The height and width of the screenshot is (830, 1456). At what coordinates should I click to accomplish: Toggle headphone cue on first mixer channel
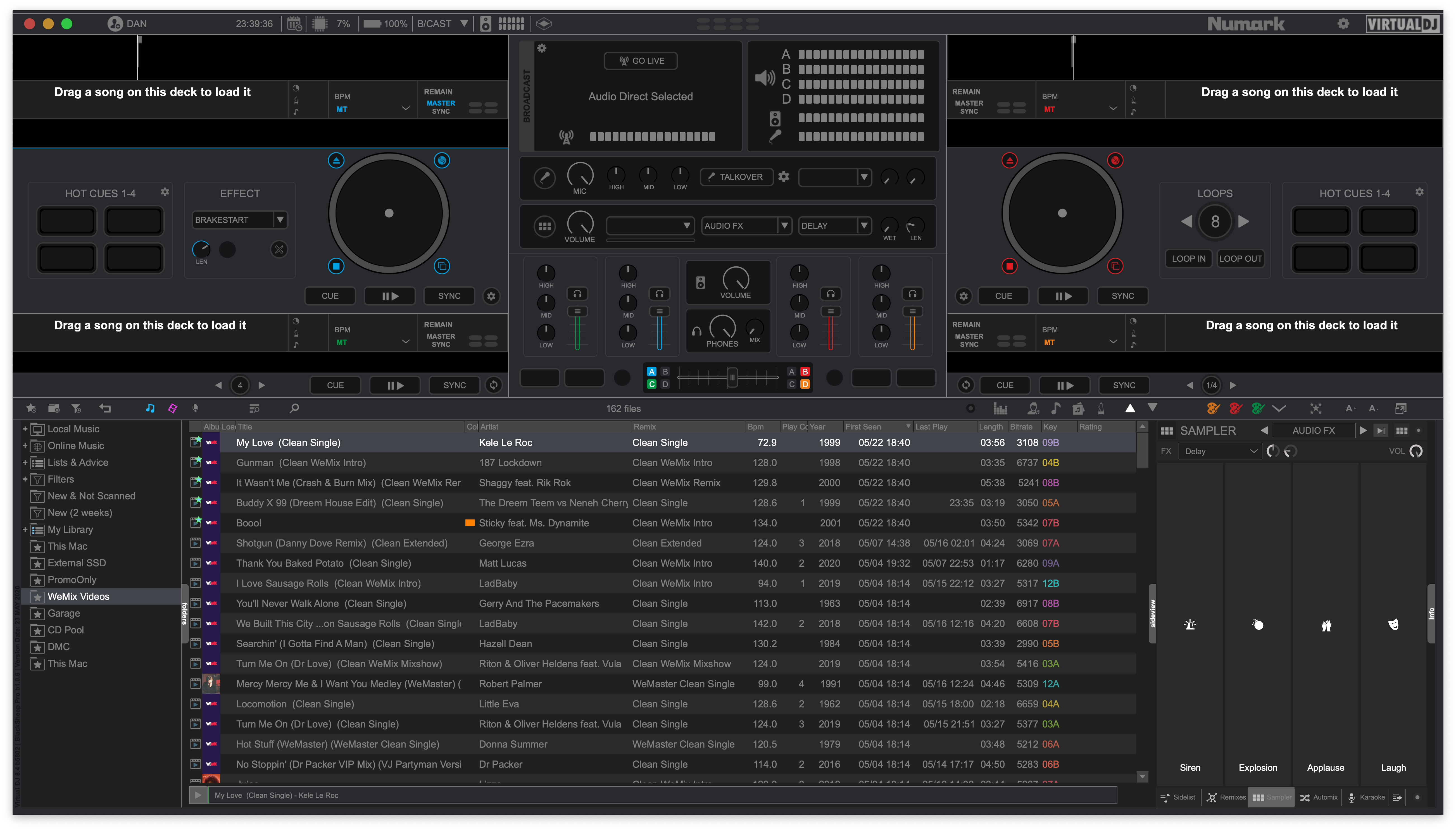coord(577,294)
